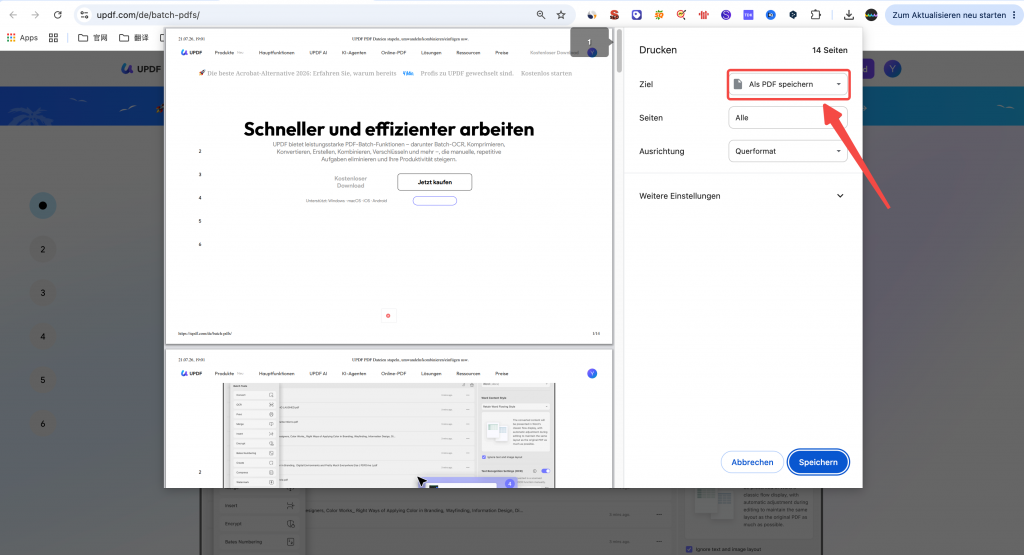
Task: Expand Weitere Einstellungen section
Action: pyautogui.click(x=741, y=196)
